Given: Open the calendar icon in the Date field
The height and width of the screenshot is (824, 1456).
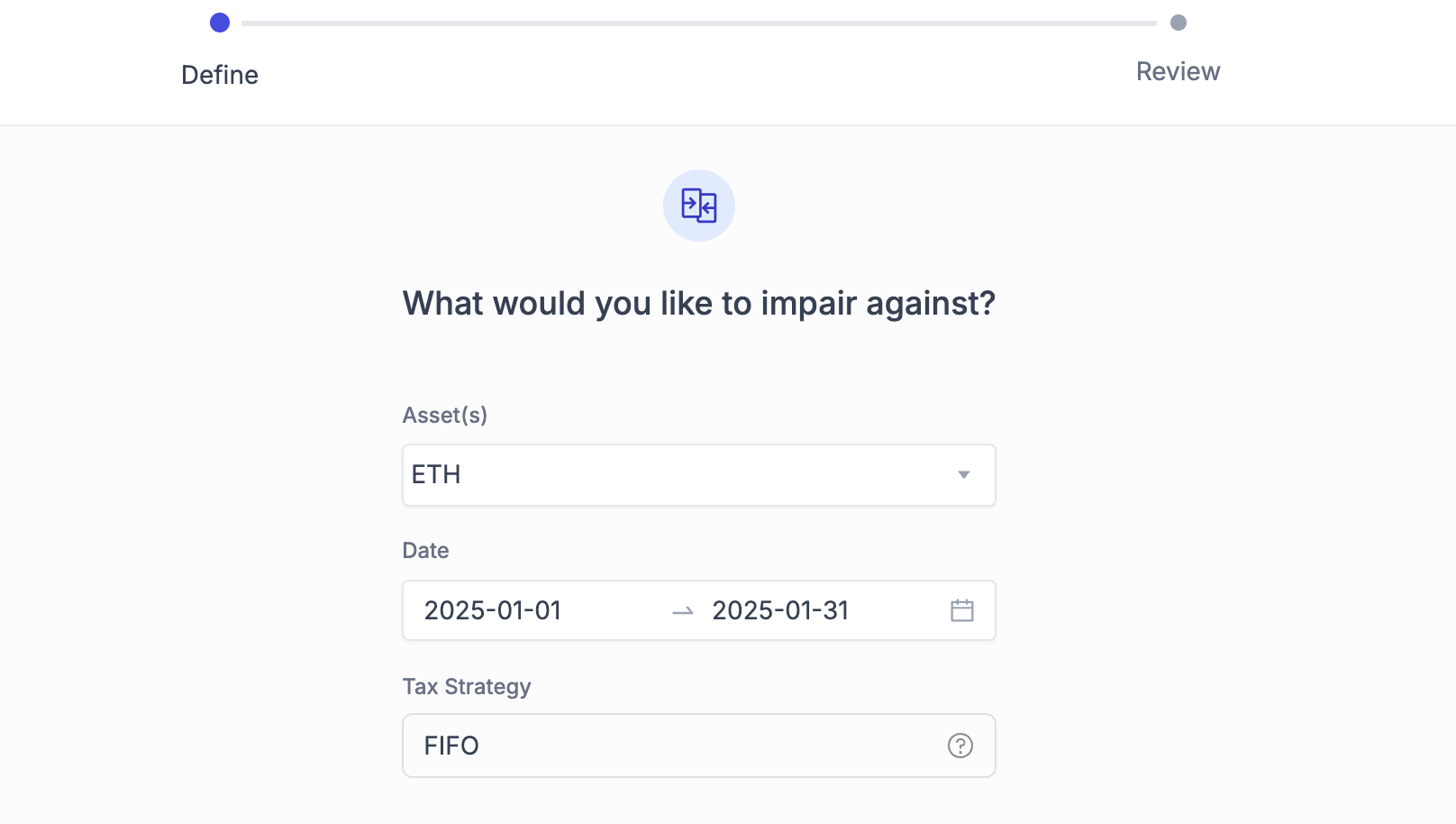Looking at the screenshot, I should 962,610.
